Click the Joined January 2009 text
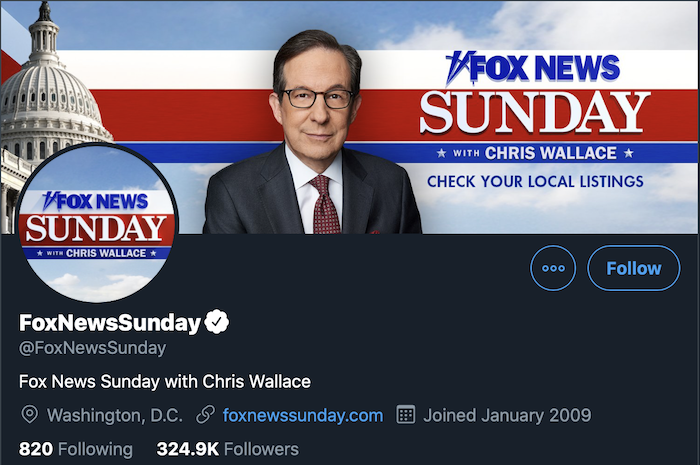The image size is (700, 465). point(507,415)
